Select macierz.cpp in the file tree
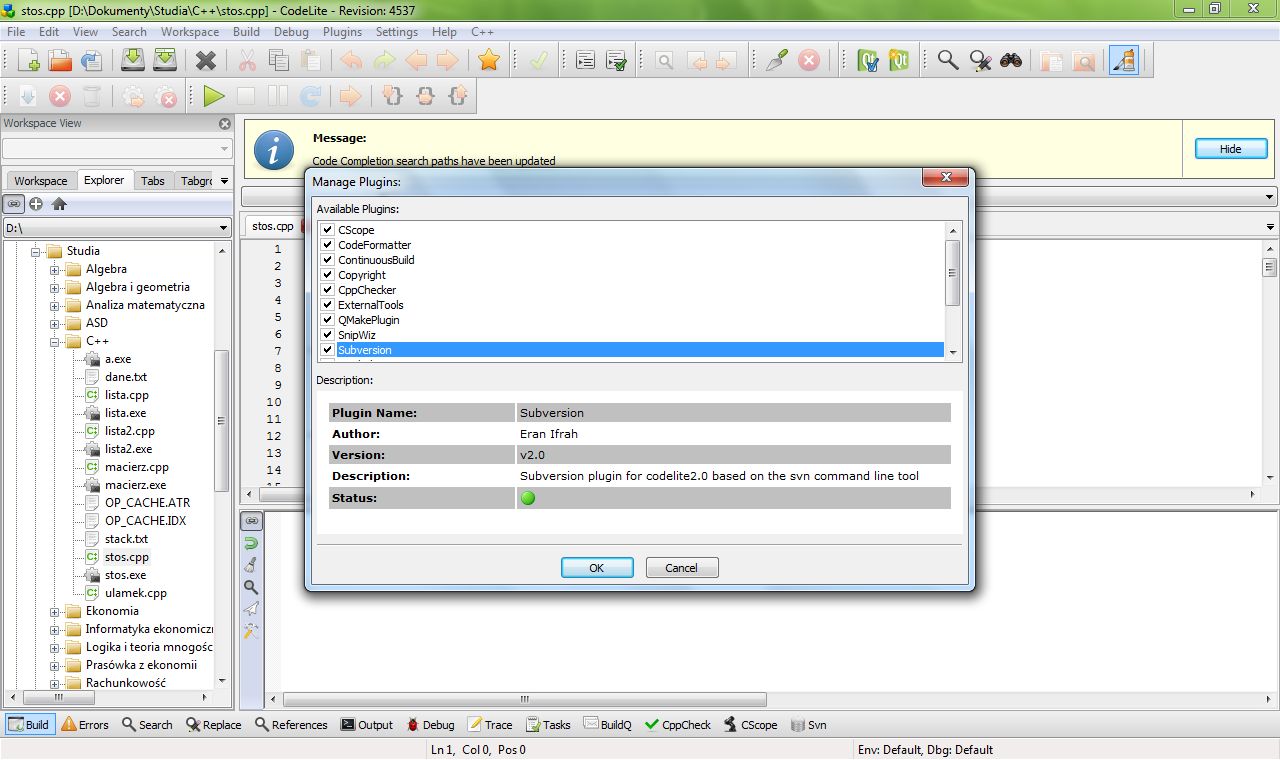Screen dimensions: 1280x760 tap(137, 467)
